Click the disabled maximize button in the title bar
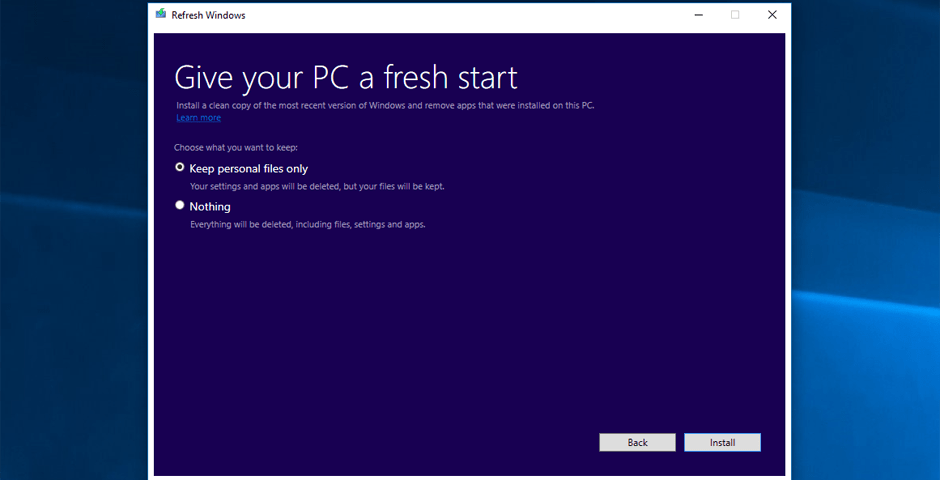940x480 pixels. 735,15
